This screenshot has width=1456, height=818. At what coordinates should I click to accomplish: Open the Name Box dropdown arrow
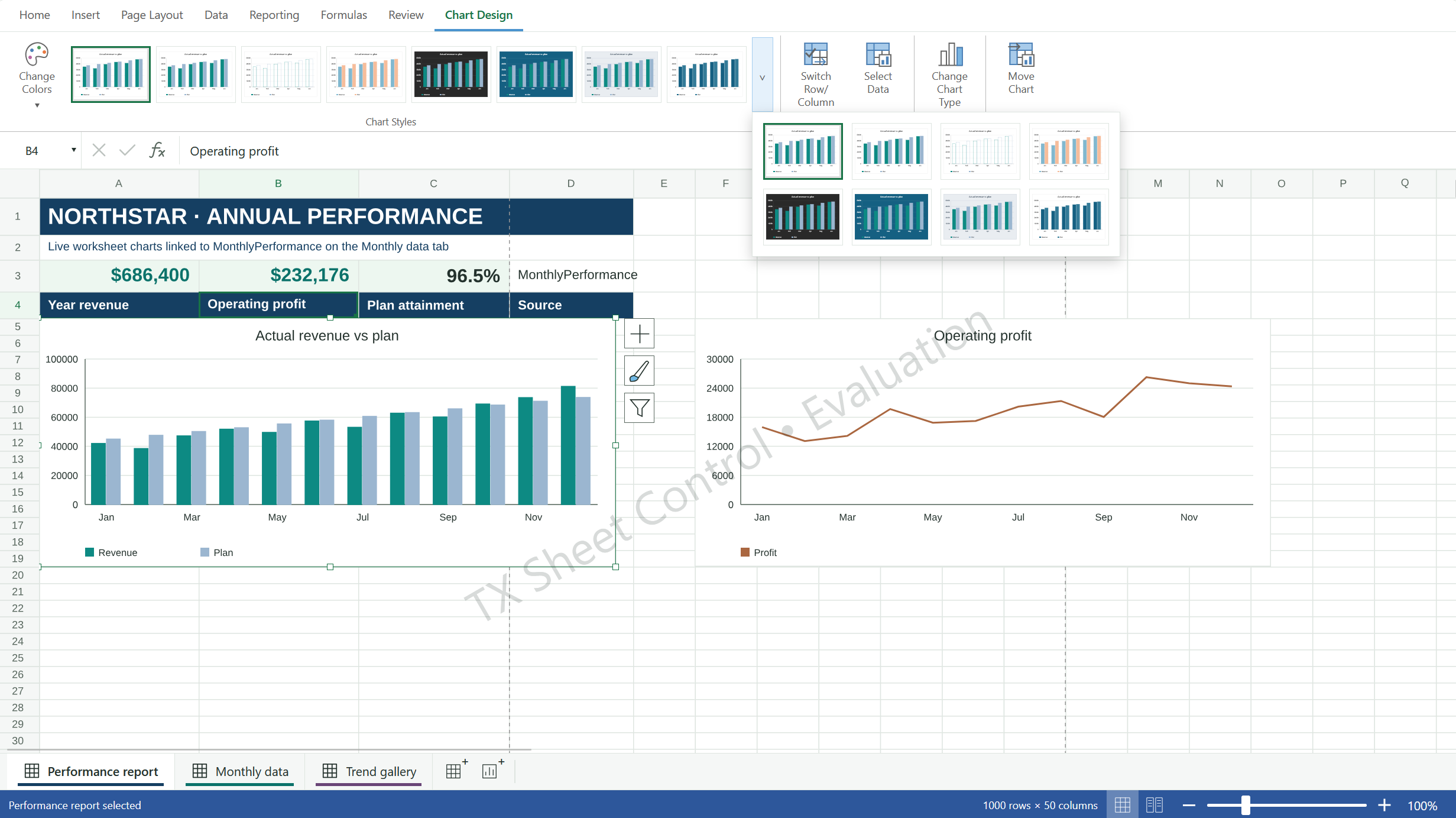[74, 150]
